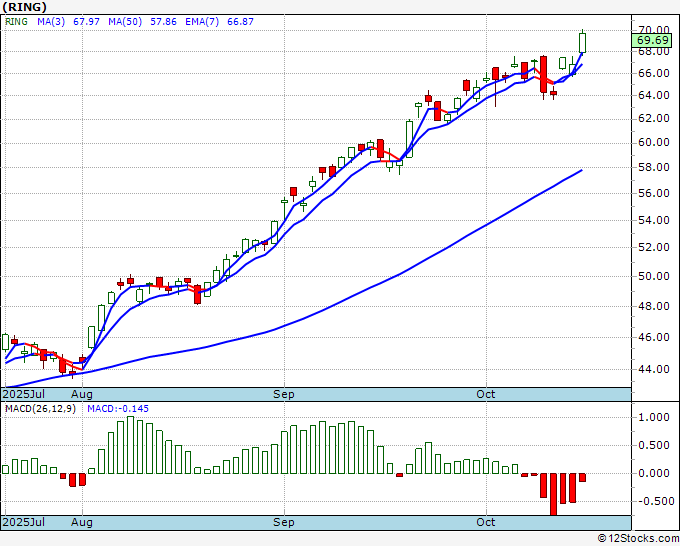Click the 54.00 price axis label

point(654,220)
